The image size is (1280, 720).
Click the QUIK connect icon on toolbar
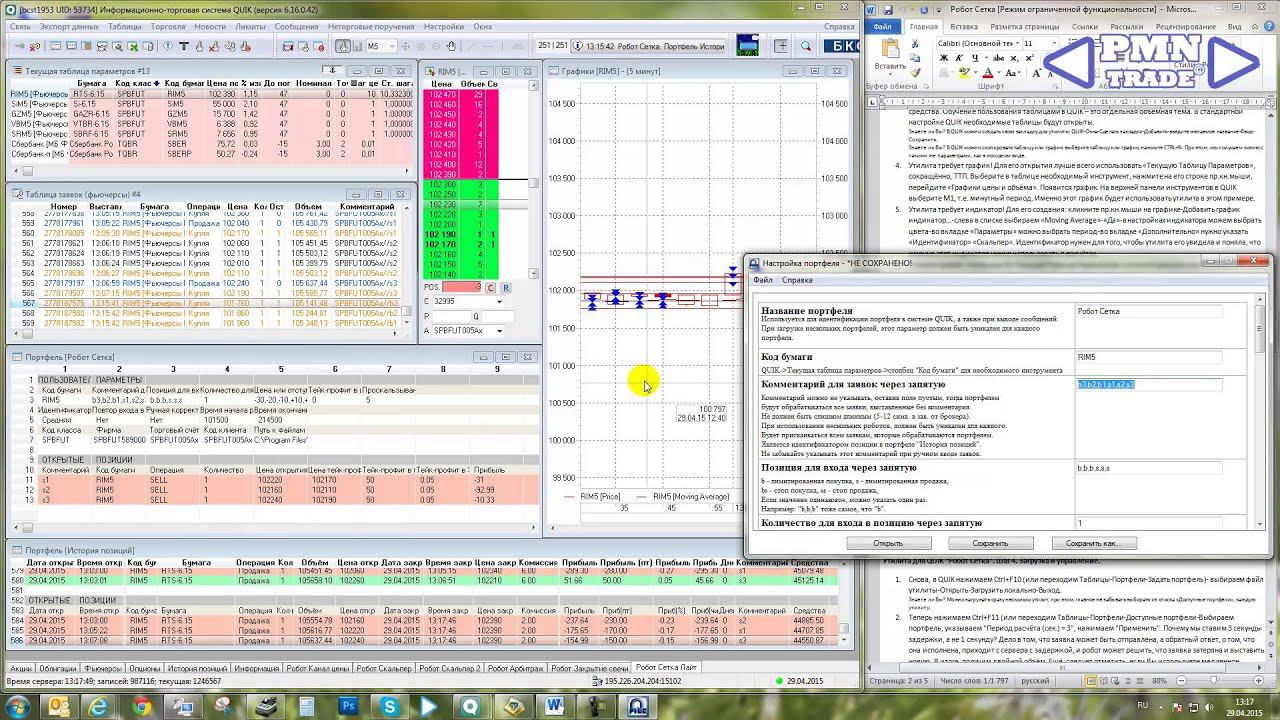click(22, 46)
